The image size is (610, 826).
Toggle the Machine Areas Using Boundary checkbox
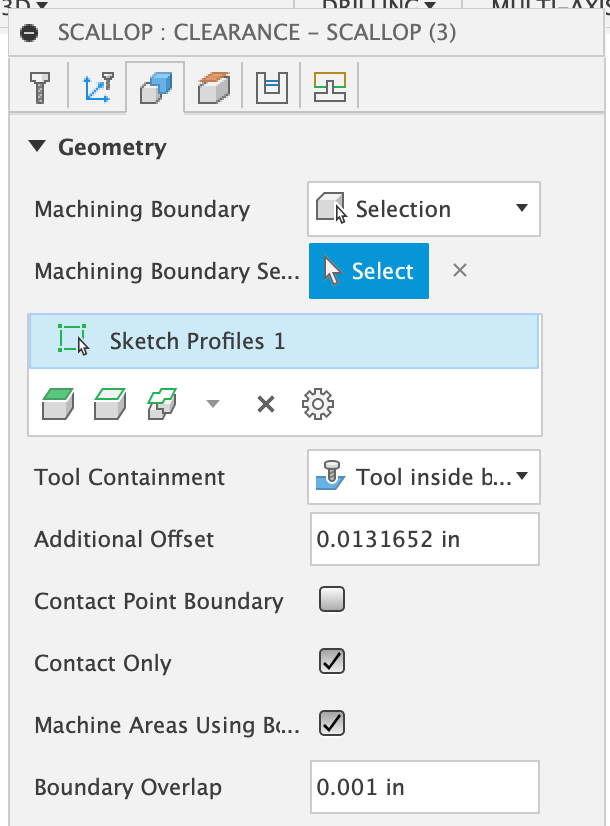331,724
